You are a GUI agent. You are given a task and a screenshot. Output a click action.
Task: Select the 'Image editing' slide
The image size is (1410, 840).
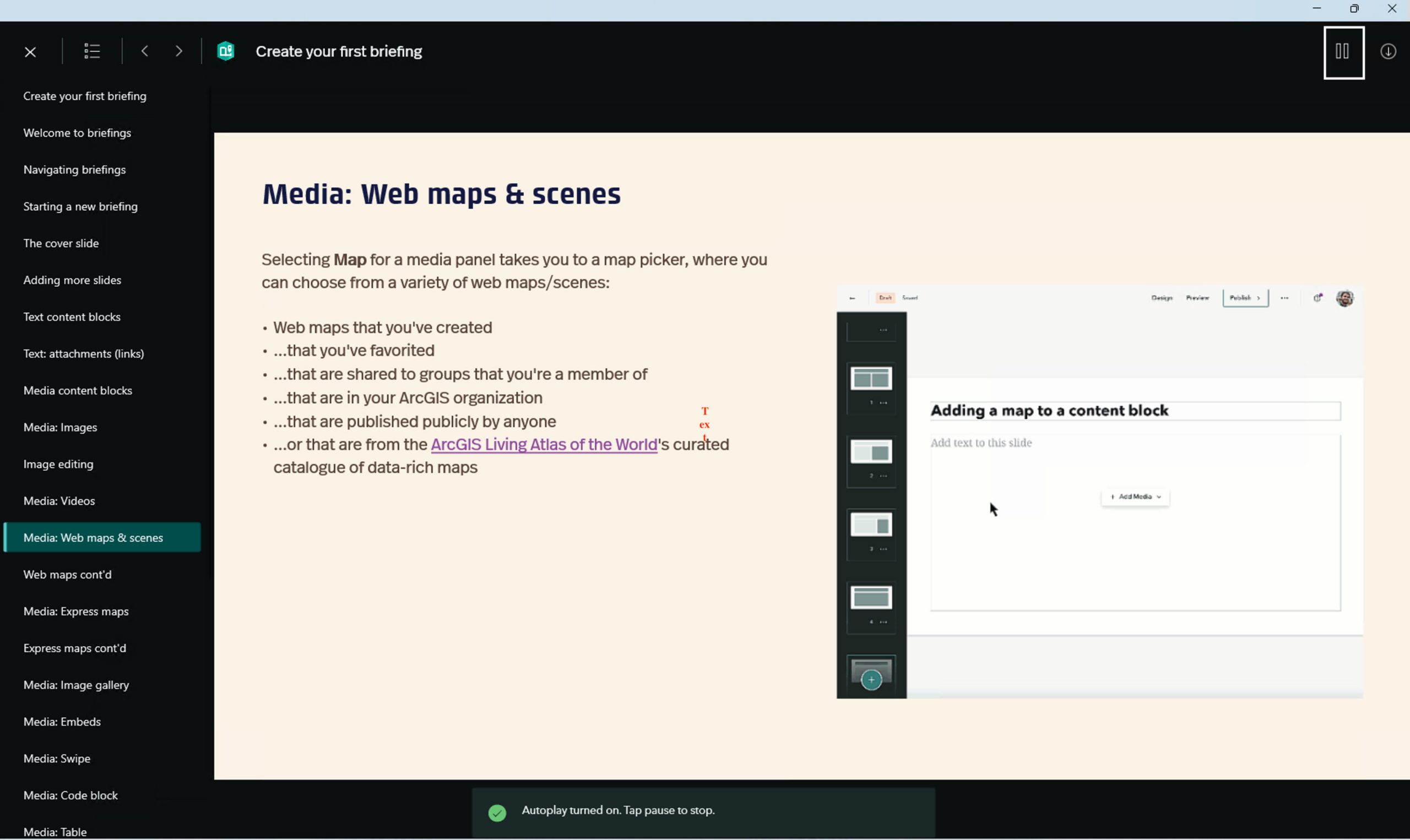click(58, 463)
